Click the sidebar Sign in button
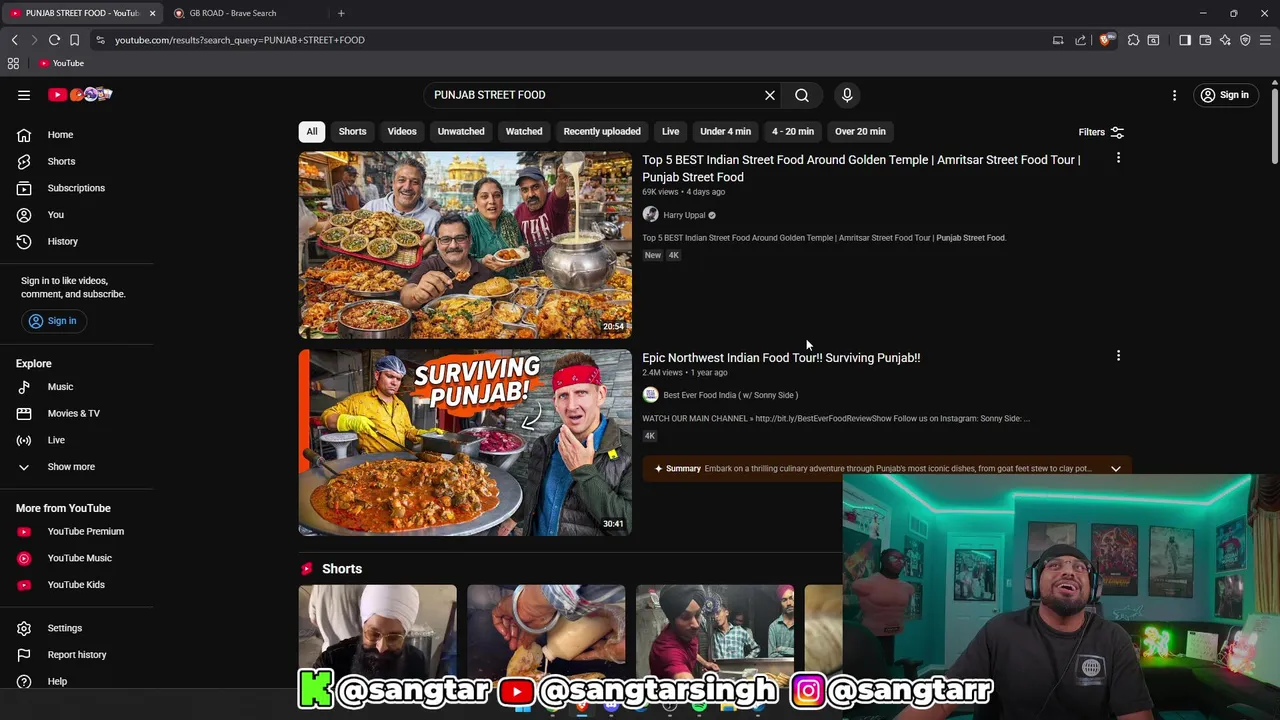Screen dimensions: 1280x720 [53, 321]
